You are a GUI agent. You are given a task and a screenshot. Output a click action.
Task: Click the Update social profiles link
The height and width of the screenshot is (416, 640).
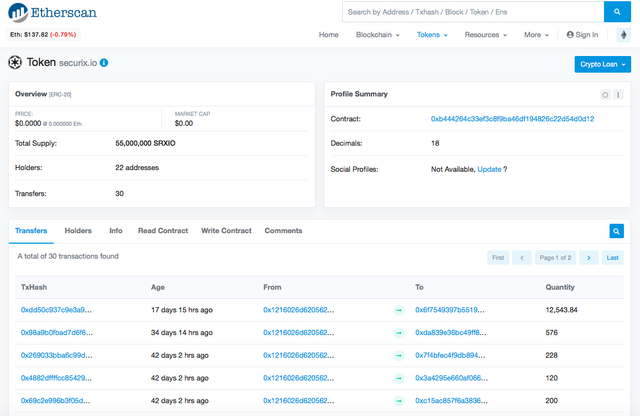click(489, 169)
